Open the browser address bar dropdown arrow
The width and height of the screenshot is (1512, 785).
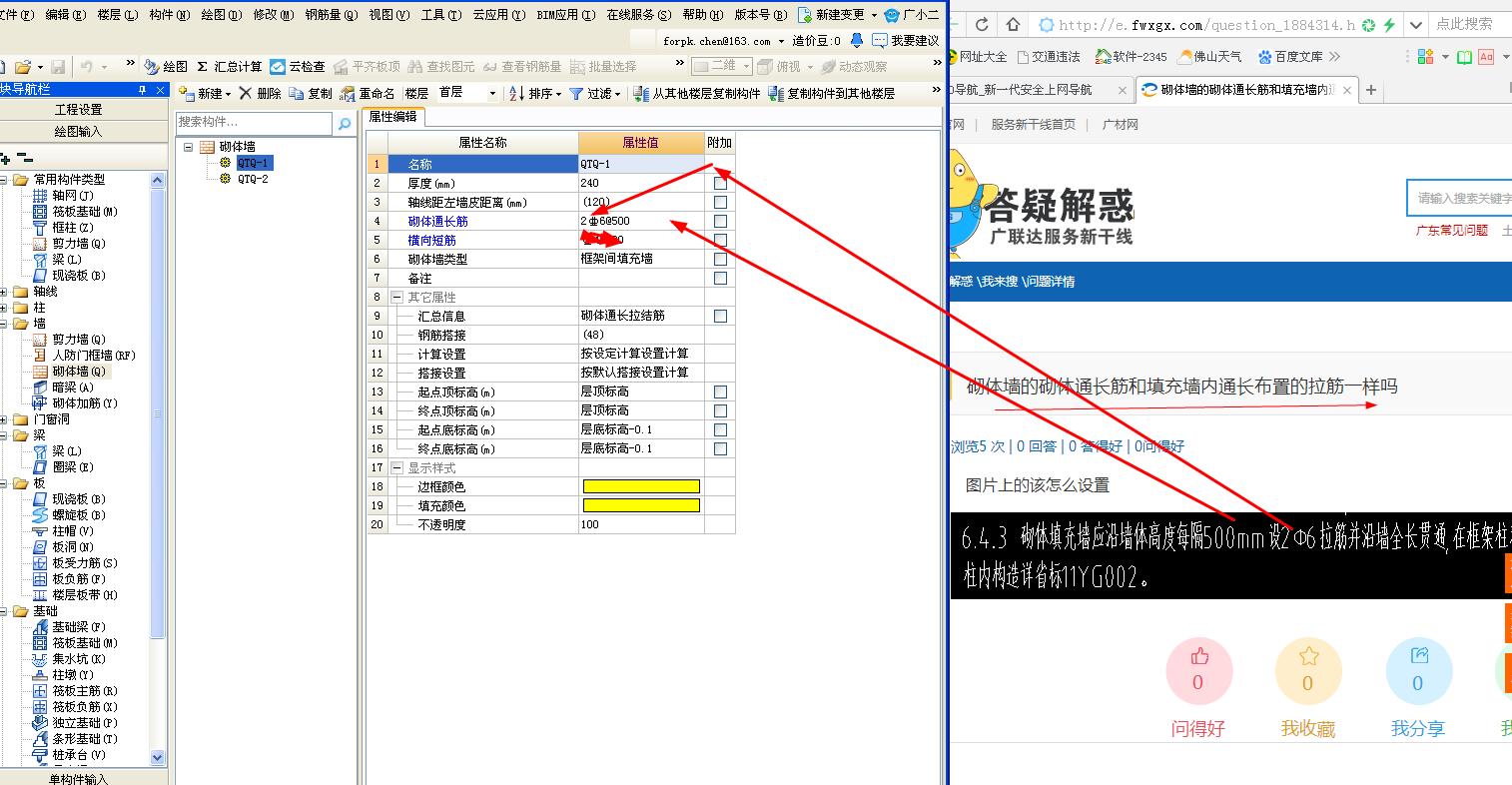1416,24
